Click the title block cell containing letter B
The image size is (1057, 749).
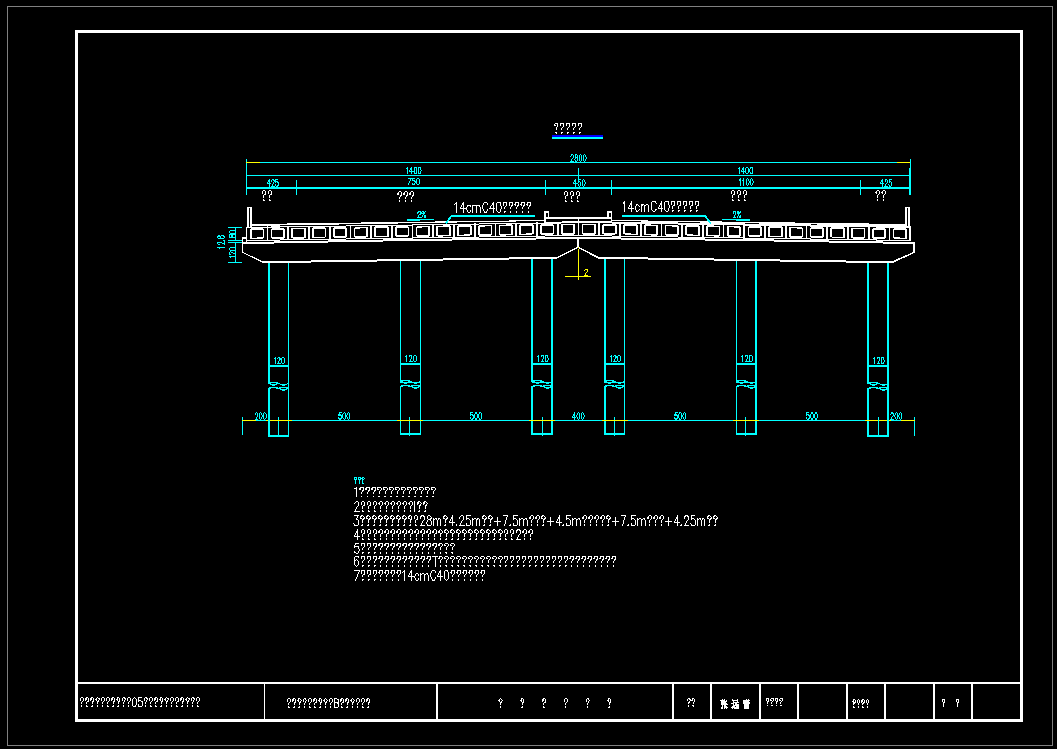[328, 703]
